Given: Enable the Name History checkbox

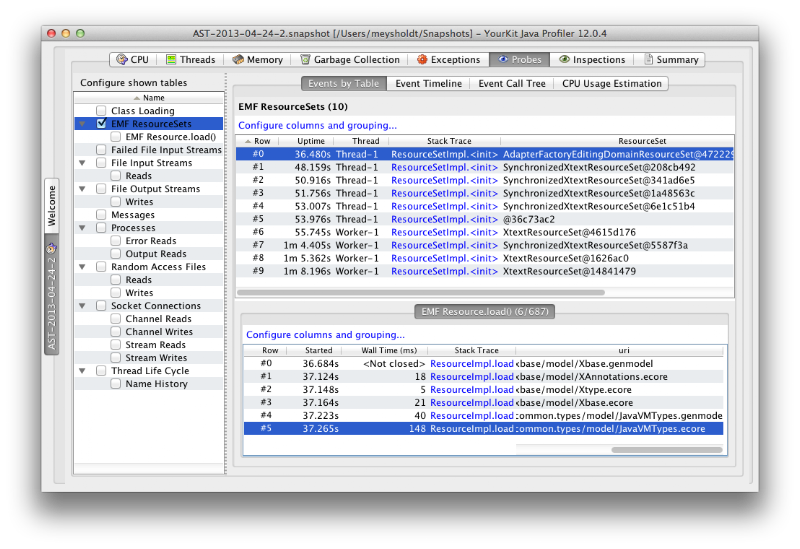Looking at the screenshot, I should [x=116, y=384].
